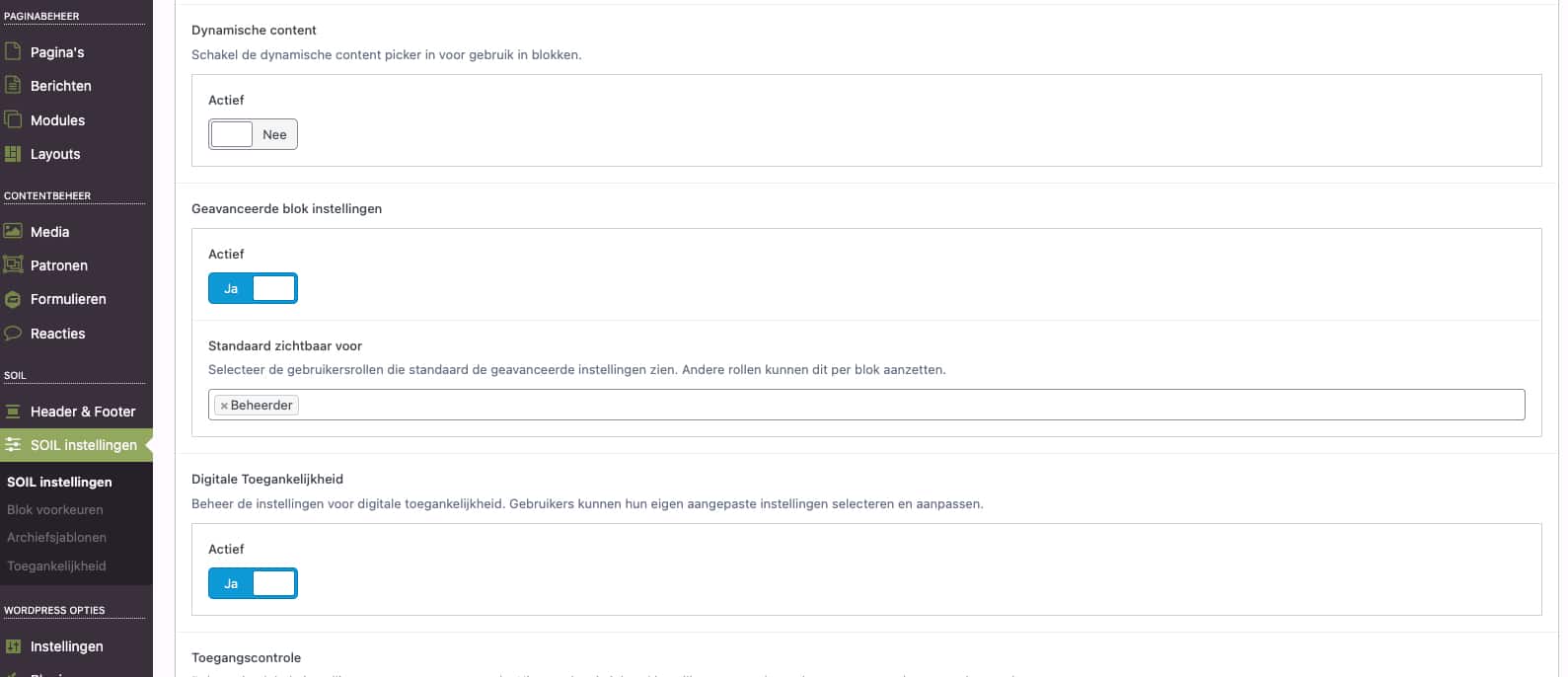
Task: Enable the Dynamische content Actief toggle
Action: point(253,134)
